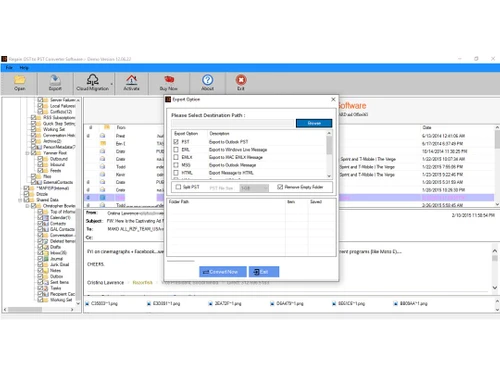The width and height of the screenshot is (500, 375).
Task: Click the Drafts folder icon in the tree
Action: tap(46, 247)
